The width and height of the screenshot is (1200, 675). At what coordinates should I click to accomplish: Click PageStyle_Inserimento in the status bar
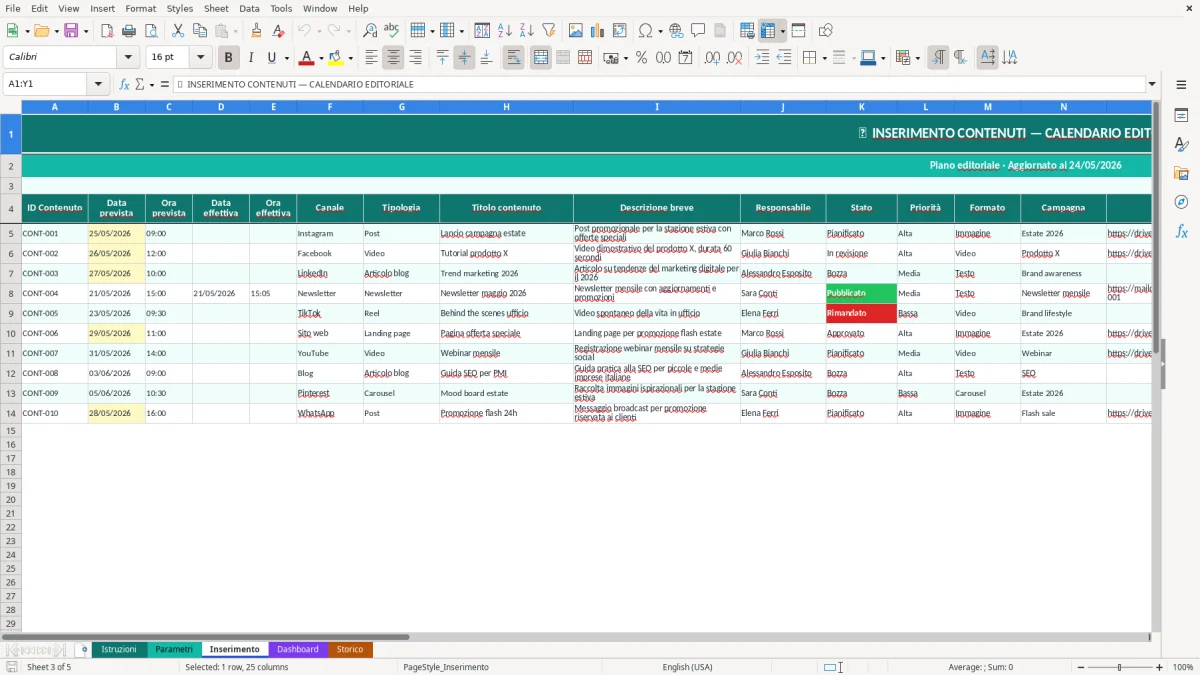[446, 667]
